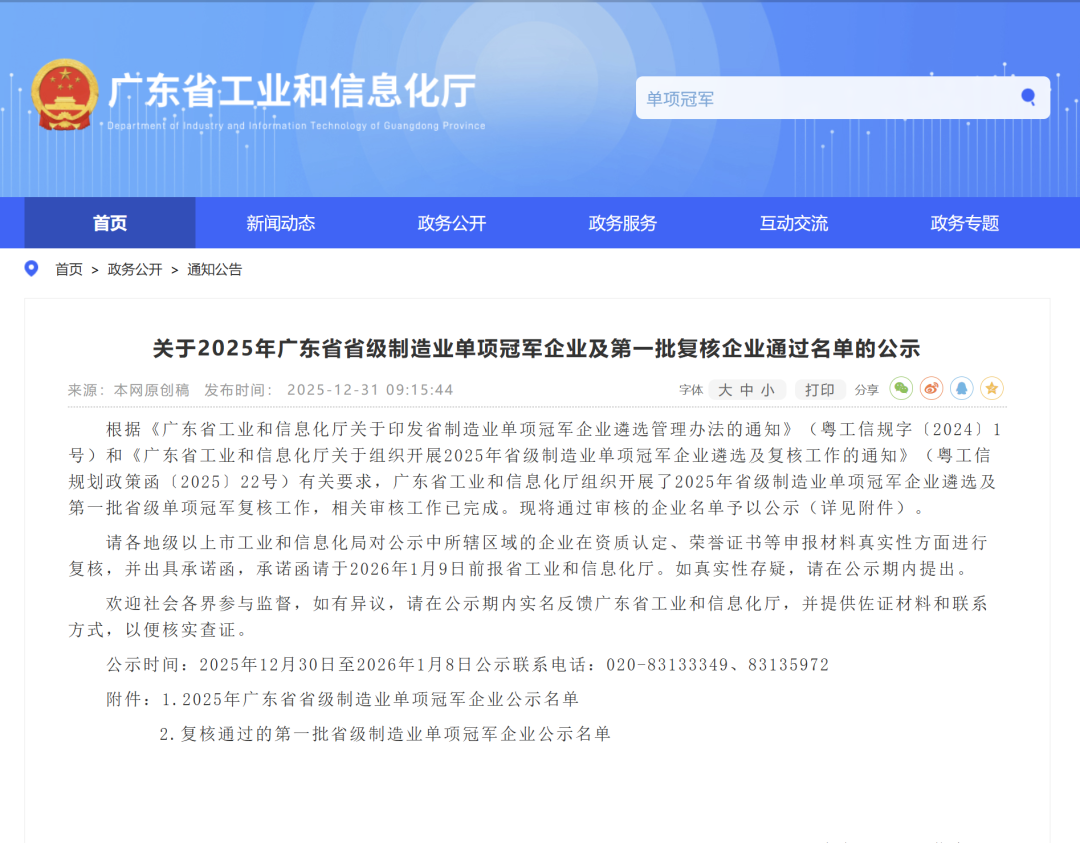Screen dimensions: 1080x843
Task: Share via Weibo icon
Action: 931,389
